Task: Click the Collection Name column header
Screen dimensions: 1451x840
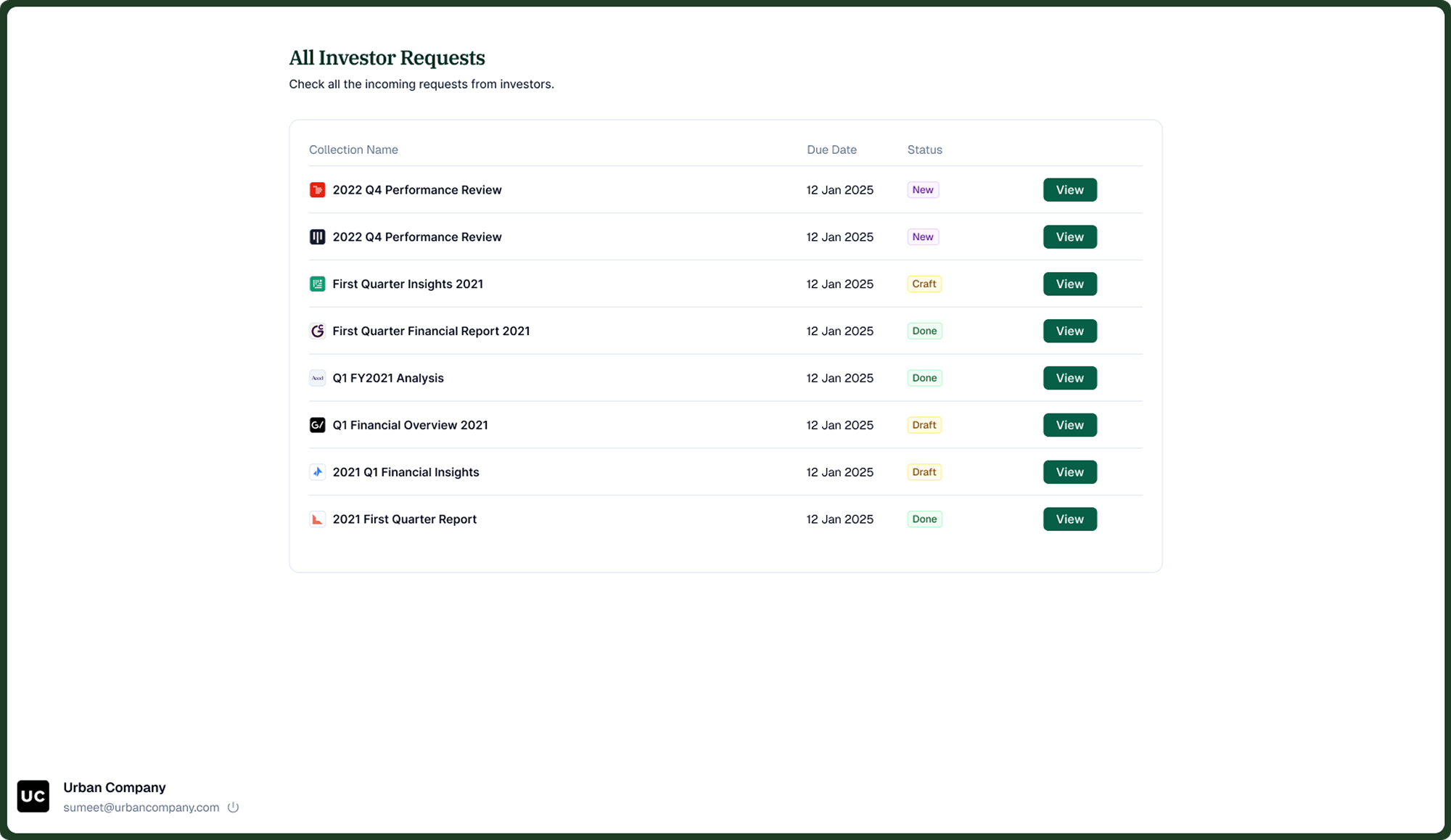Action: [x=353, y=149]
